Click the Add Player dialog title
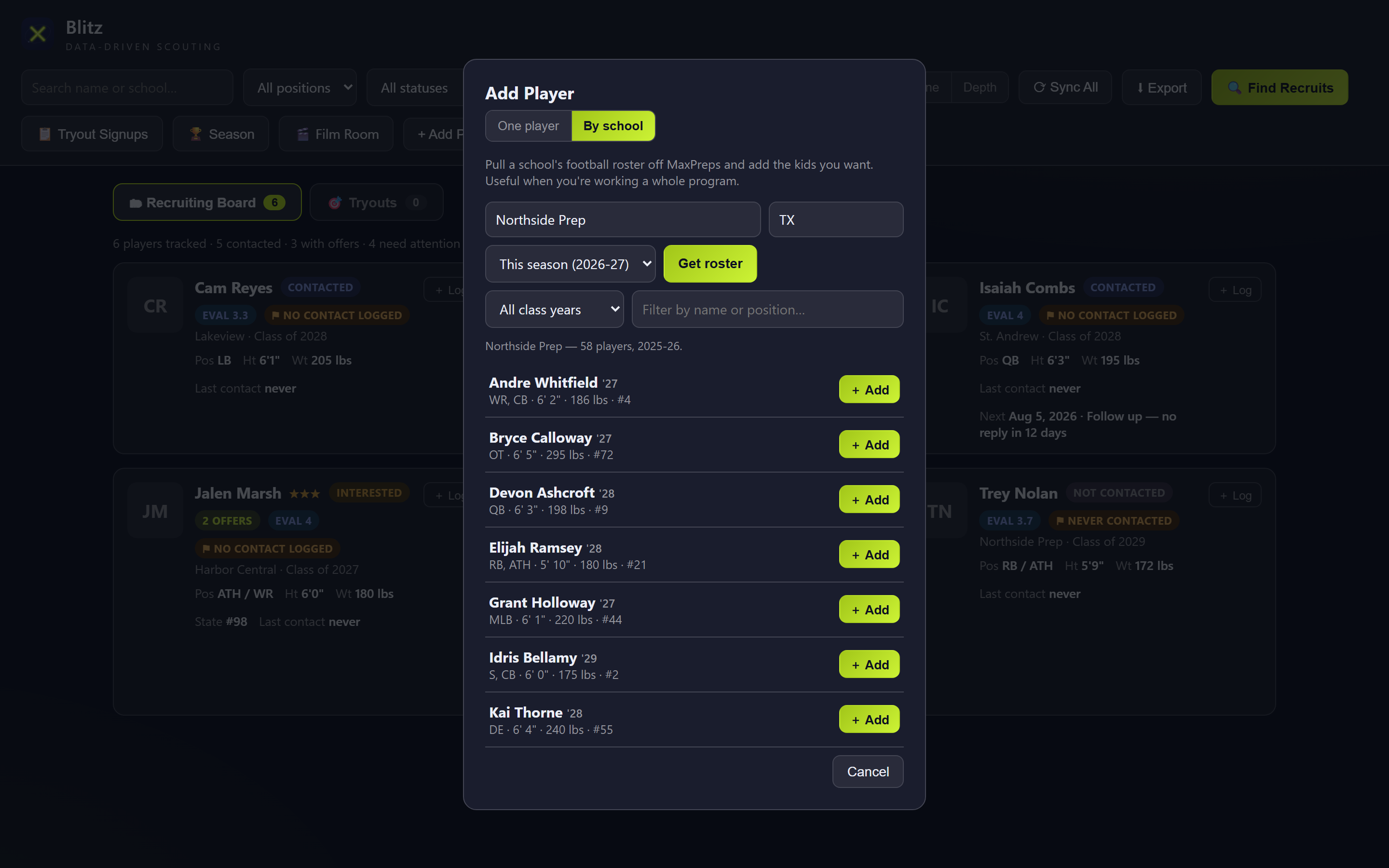Image resolution: width=1389 pixels, height=868 pixels. tap(529, 93)
